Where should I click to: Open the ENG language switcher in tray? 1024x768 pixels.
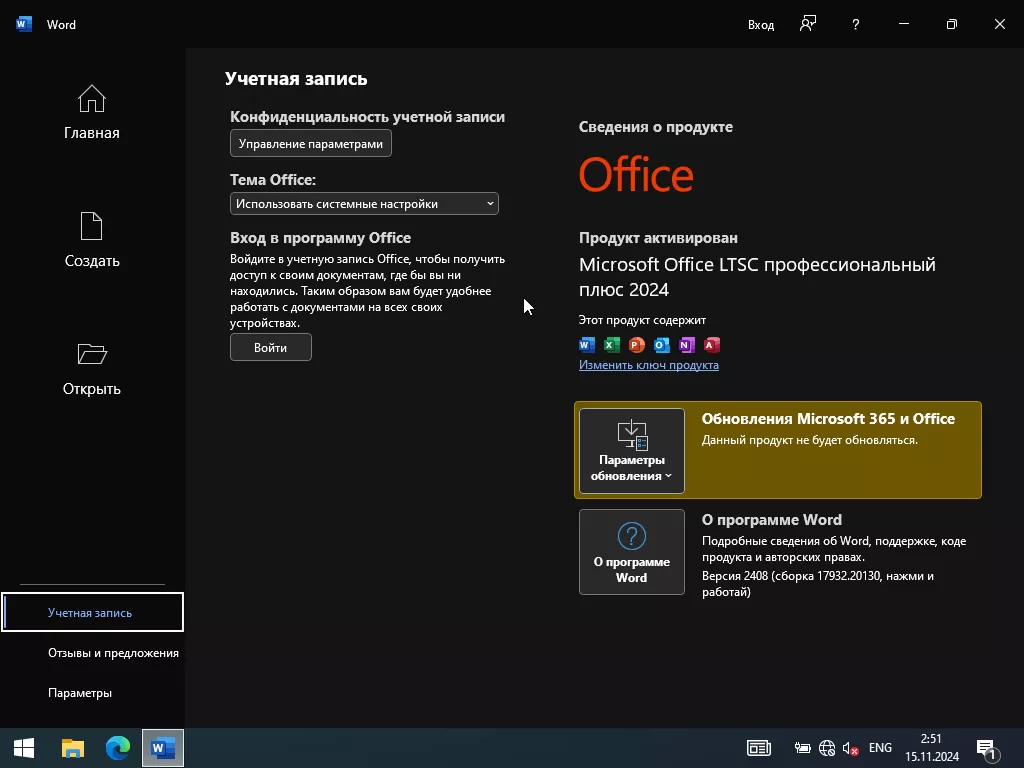[880, 748]
